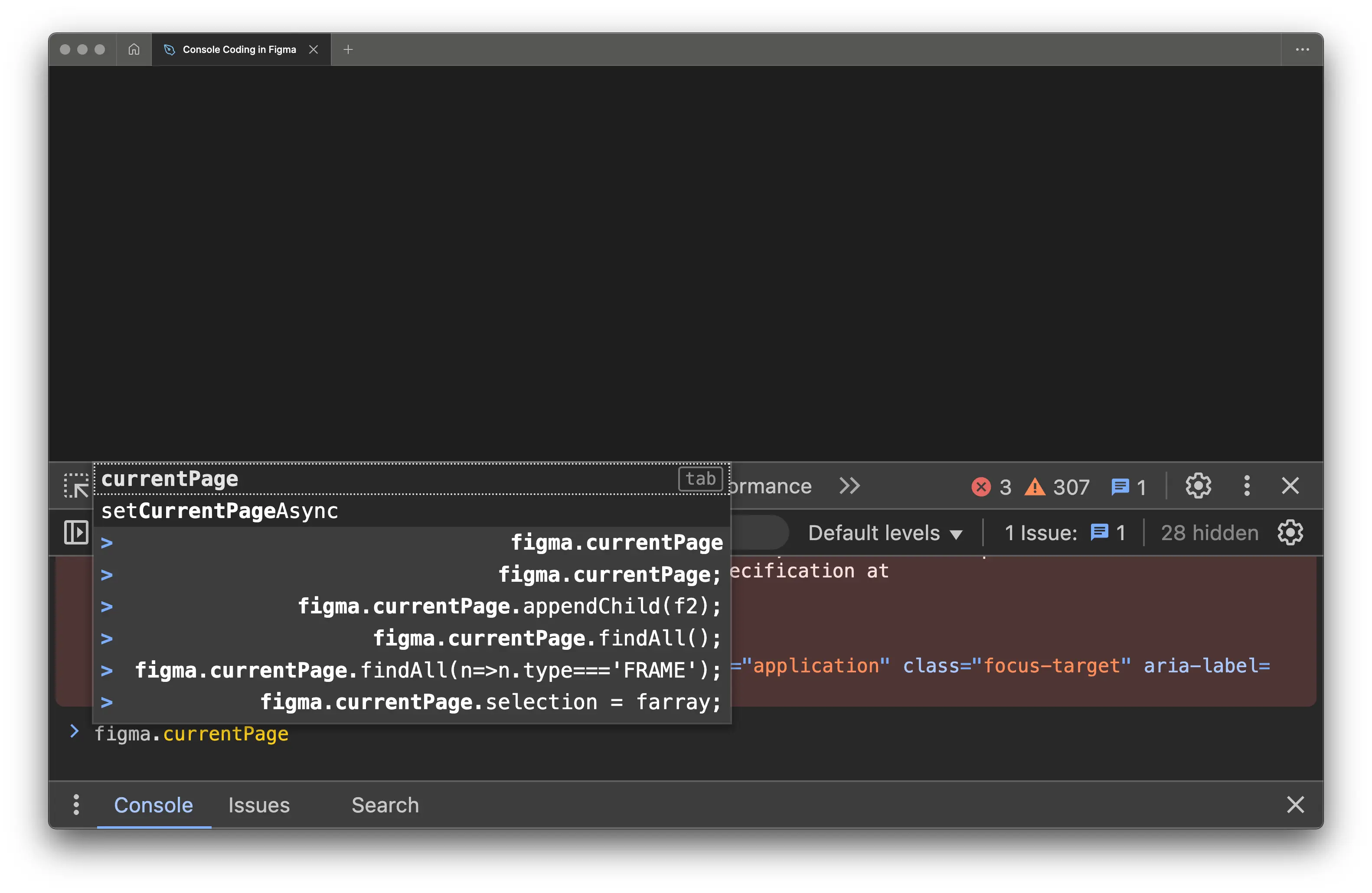Open drawer three-dot menu beside Console
This screenshot has width=1372, height=893.
[x=76, y=804]
